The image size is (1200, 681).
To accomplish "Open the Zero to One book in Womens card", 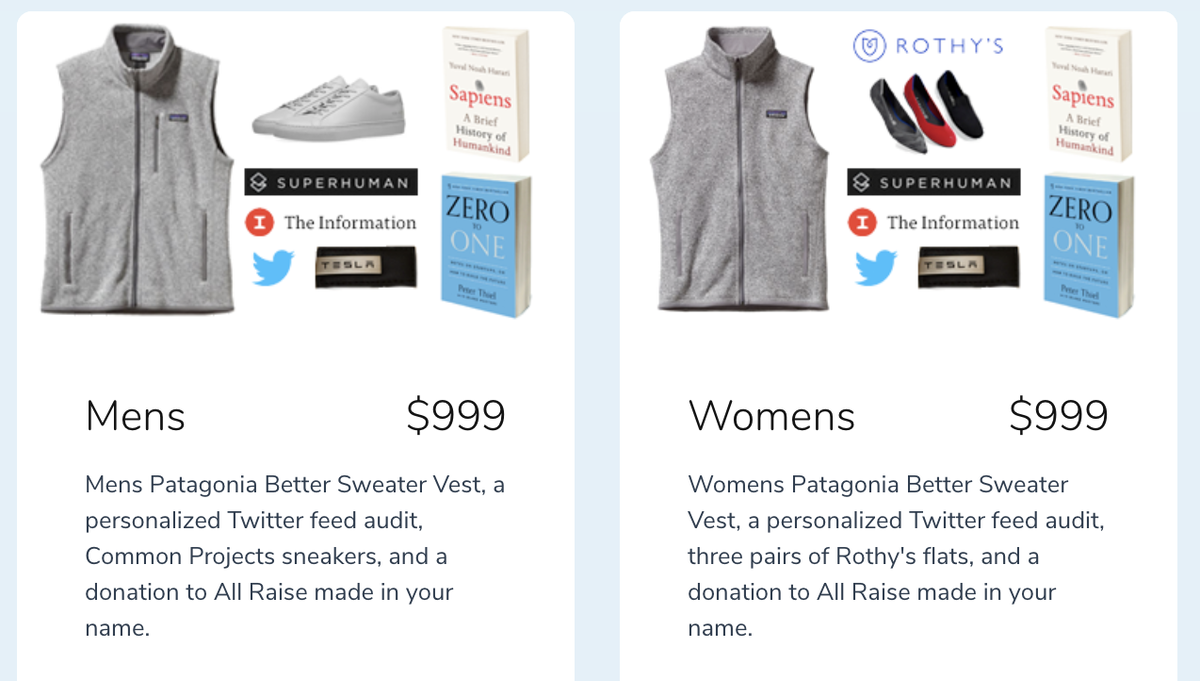I will (1088, 246).
